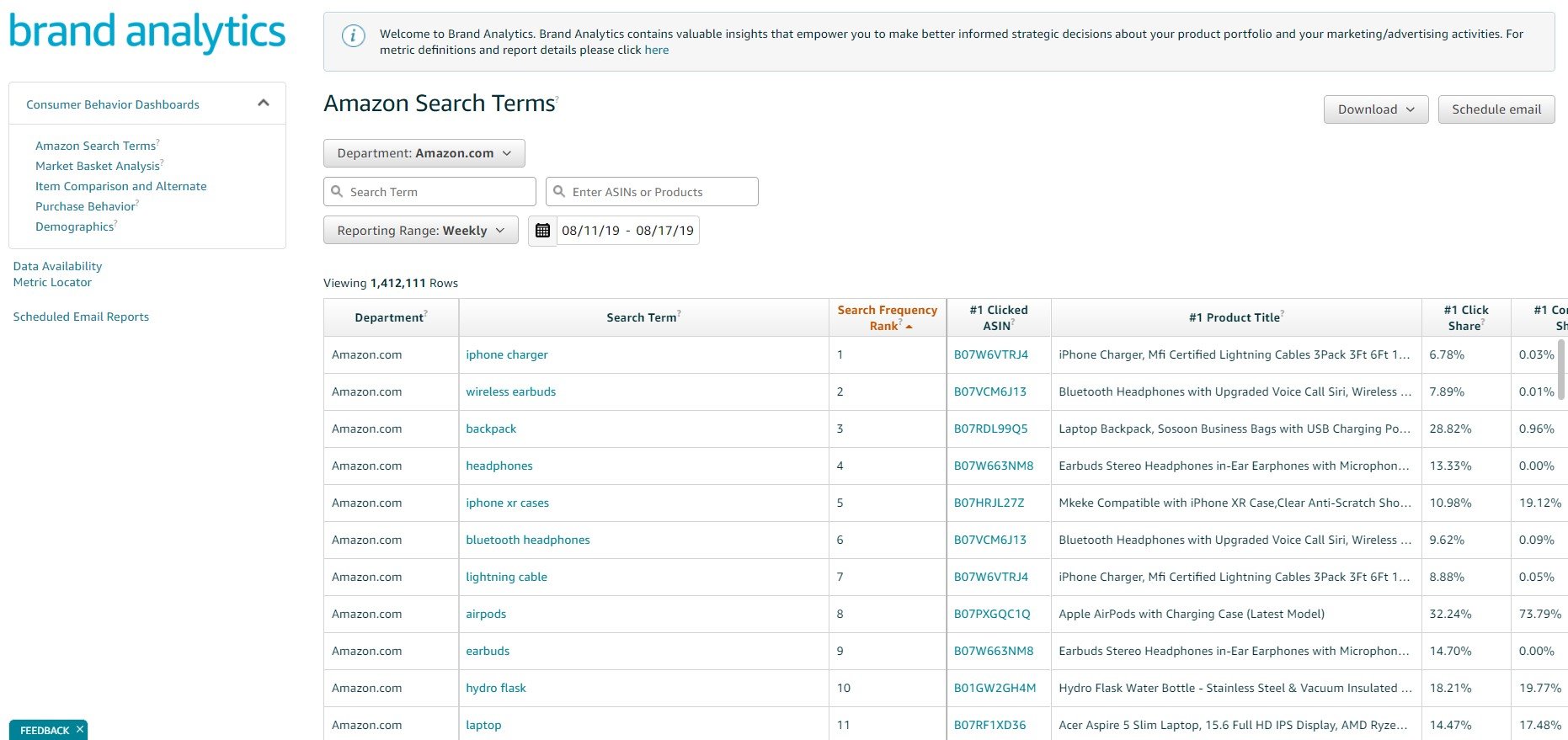1568x740 pixels.
Task: Open Market Basket Analysis dashboard
Action: point(98,167)
